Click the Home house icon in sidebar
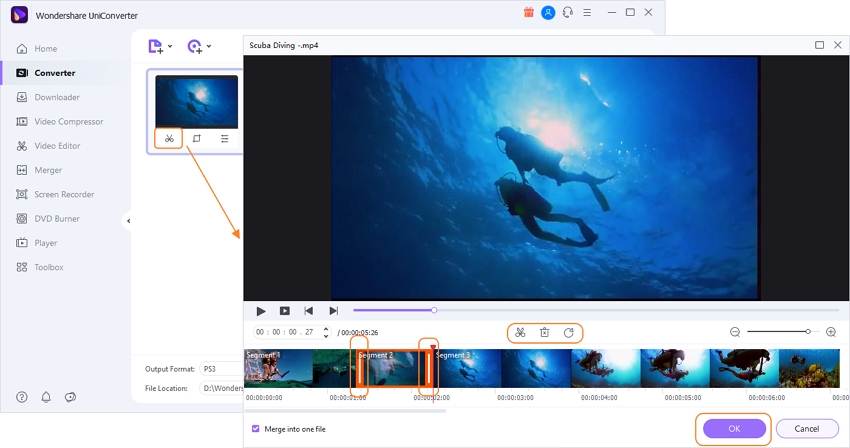Screen dimensions: 850x448 (22, 49)
